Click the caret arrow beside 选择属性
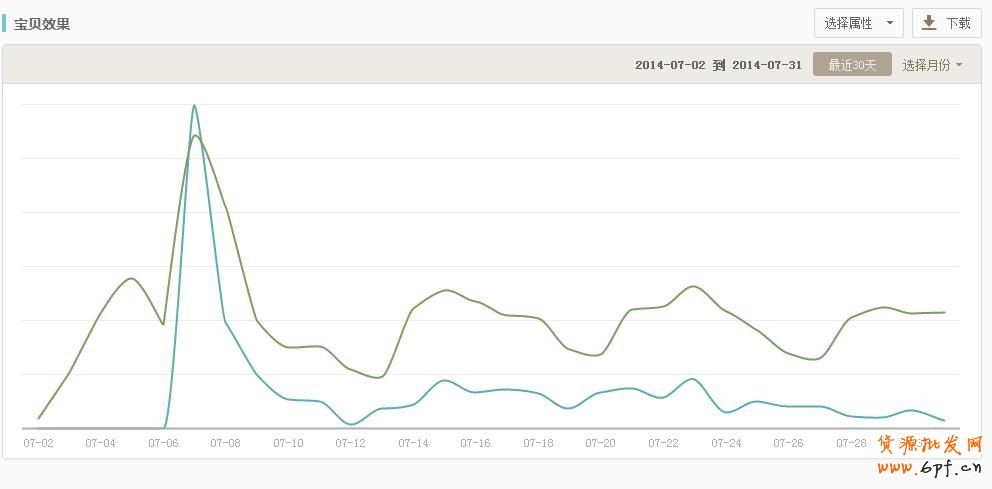 coord(889,23)
